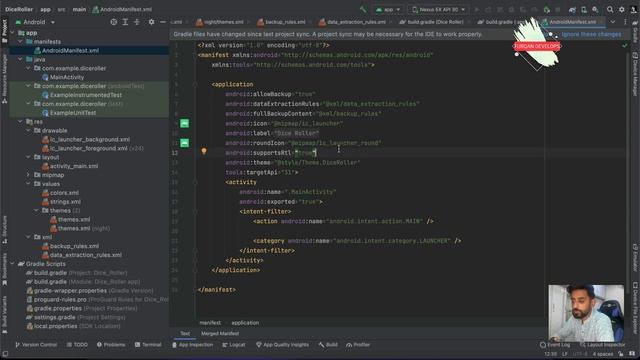This screenshot has height=360, width=640.
Task: Open the Problems tool window
Action: 111,345
